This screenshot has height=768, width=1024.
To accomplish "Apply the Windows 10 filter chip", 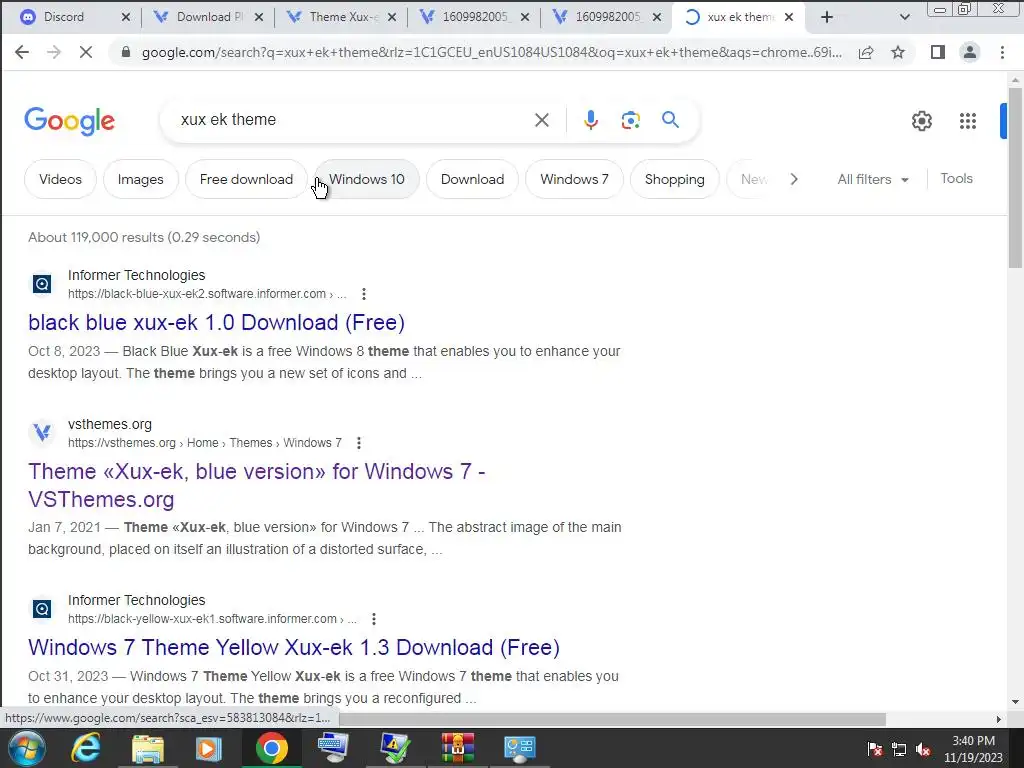I will (366, 179).
